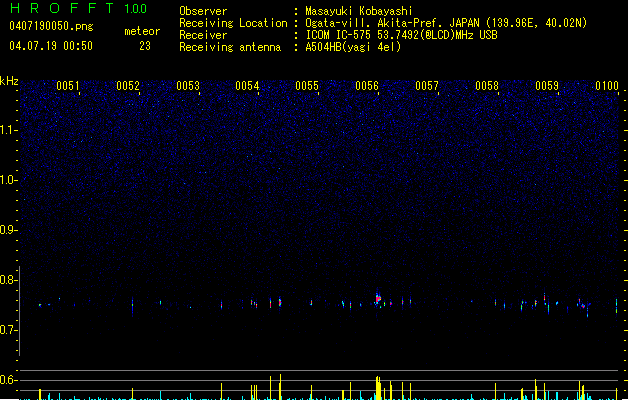Click the 1.1 kHz frequency axis label
Image resolution: width=629 pixels, height=400 pixels.
(8, 130)
